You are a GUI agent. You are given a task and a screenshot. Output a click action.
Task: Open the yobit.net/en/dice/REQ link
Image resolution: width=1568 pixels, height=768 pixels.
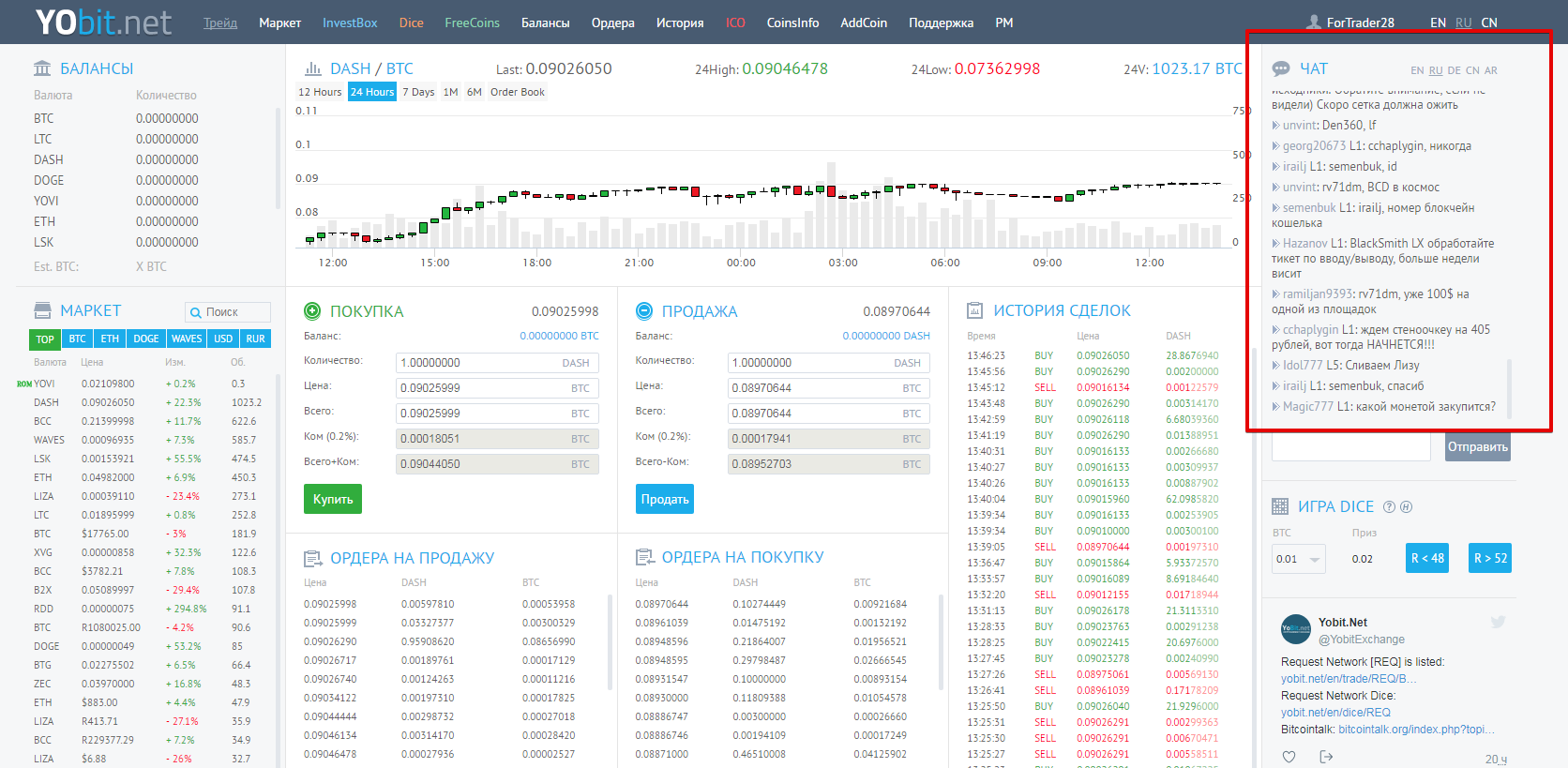click(x=1335, y=713)
